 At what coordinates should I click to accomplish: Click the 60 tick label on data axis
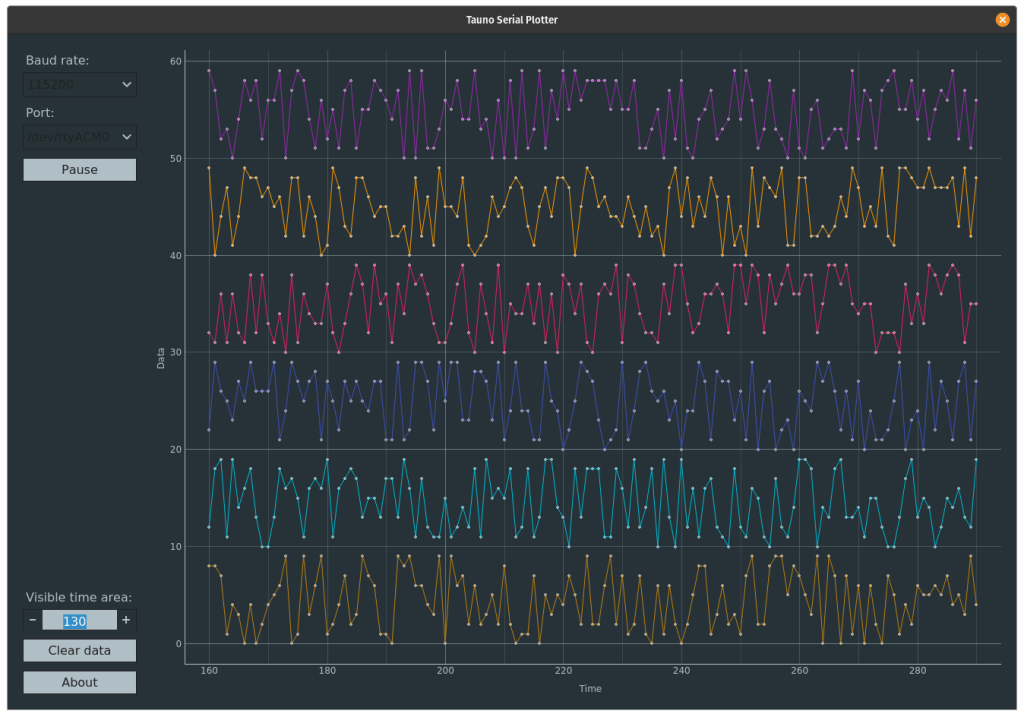(175, 62)
